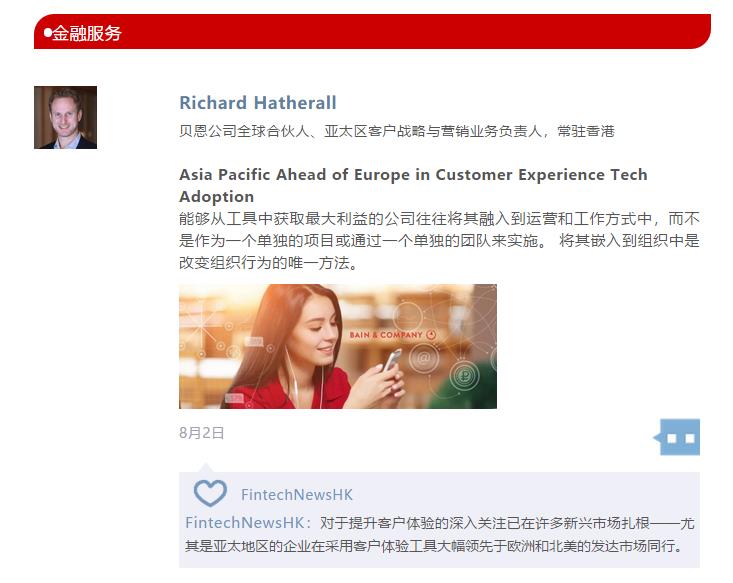Open Richard Hatherall's profile name link
The image size is (733, 583).
258,103
